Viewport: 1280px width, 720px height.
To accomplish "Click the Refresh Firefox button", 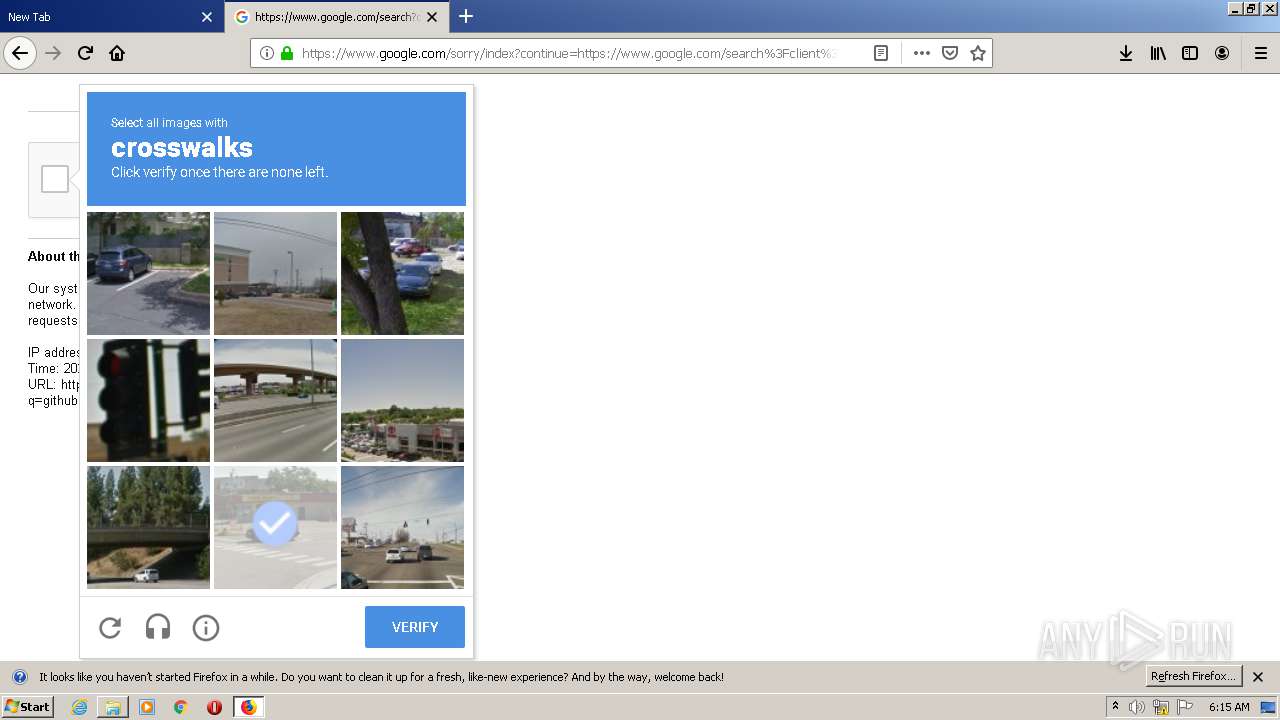I will 1194,677.
